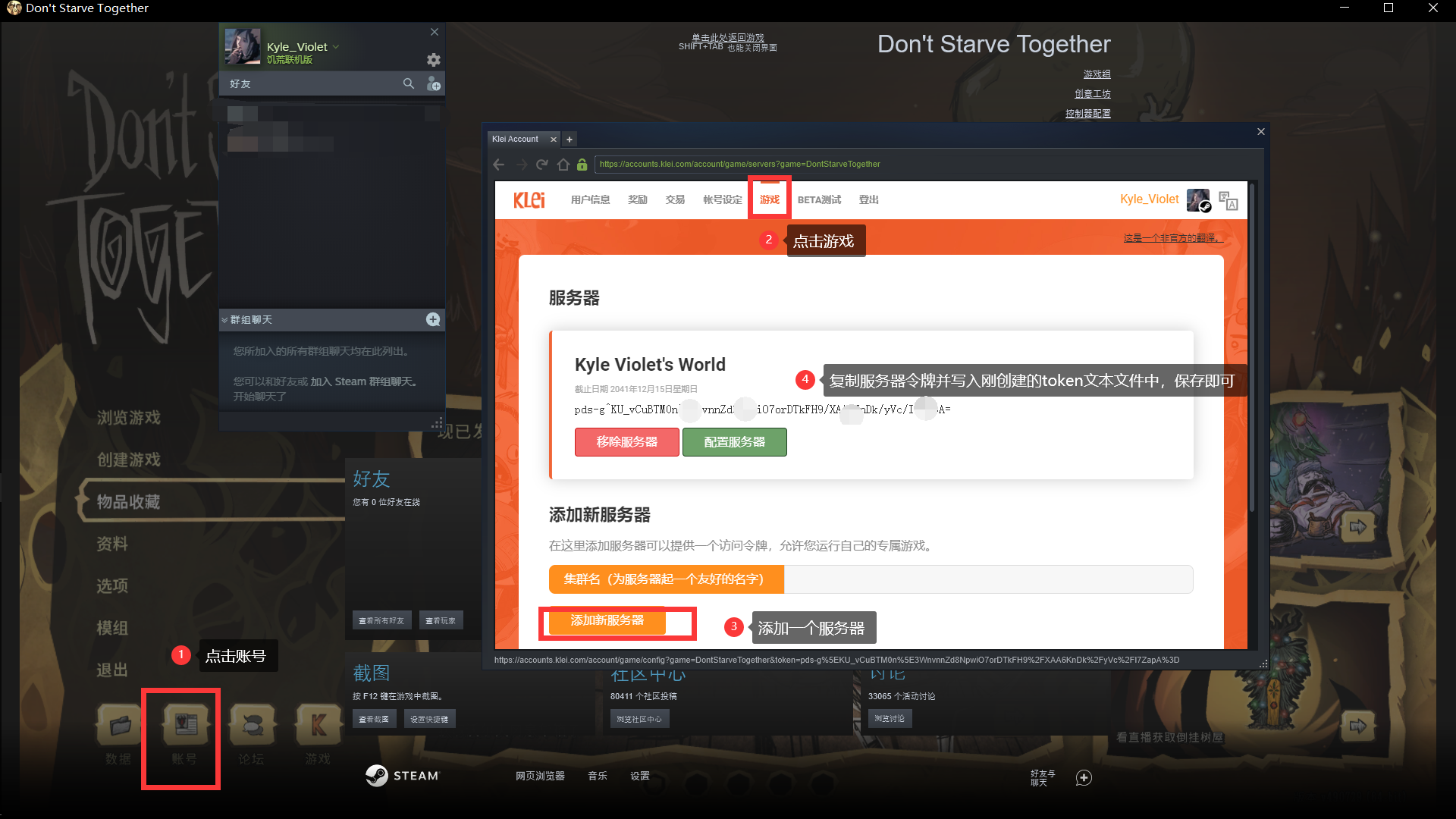Viewport: 1456px width, 819px height.
Task: Search friends using the magnifier icon
Action: click(409, 83)
